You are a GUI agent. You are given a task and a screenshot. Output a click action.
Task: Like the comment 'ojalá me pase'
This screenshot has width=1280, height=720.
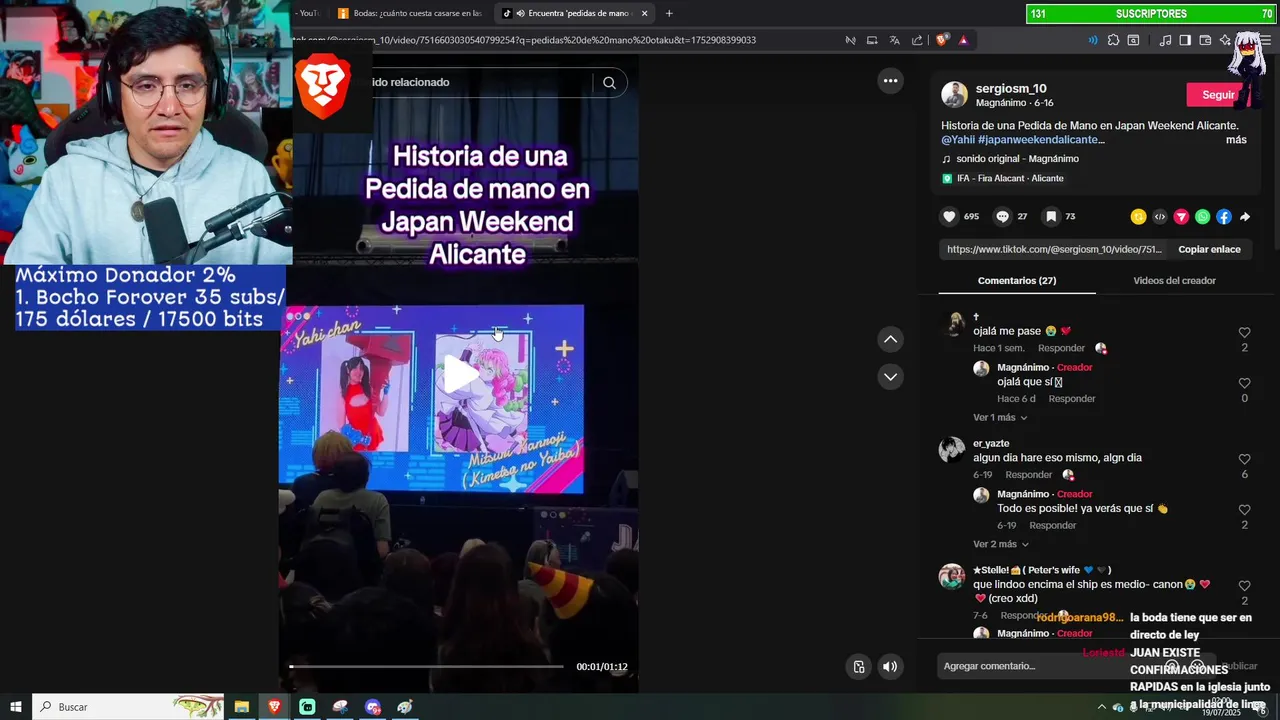1244,332
